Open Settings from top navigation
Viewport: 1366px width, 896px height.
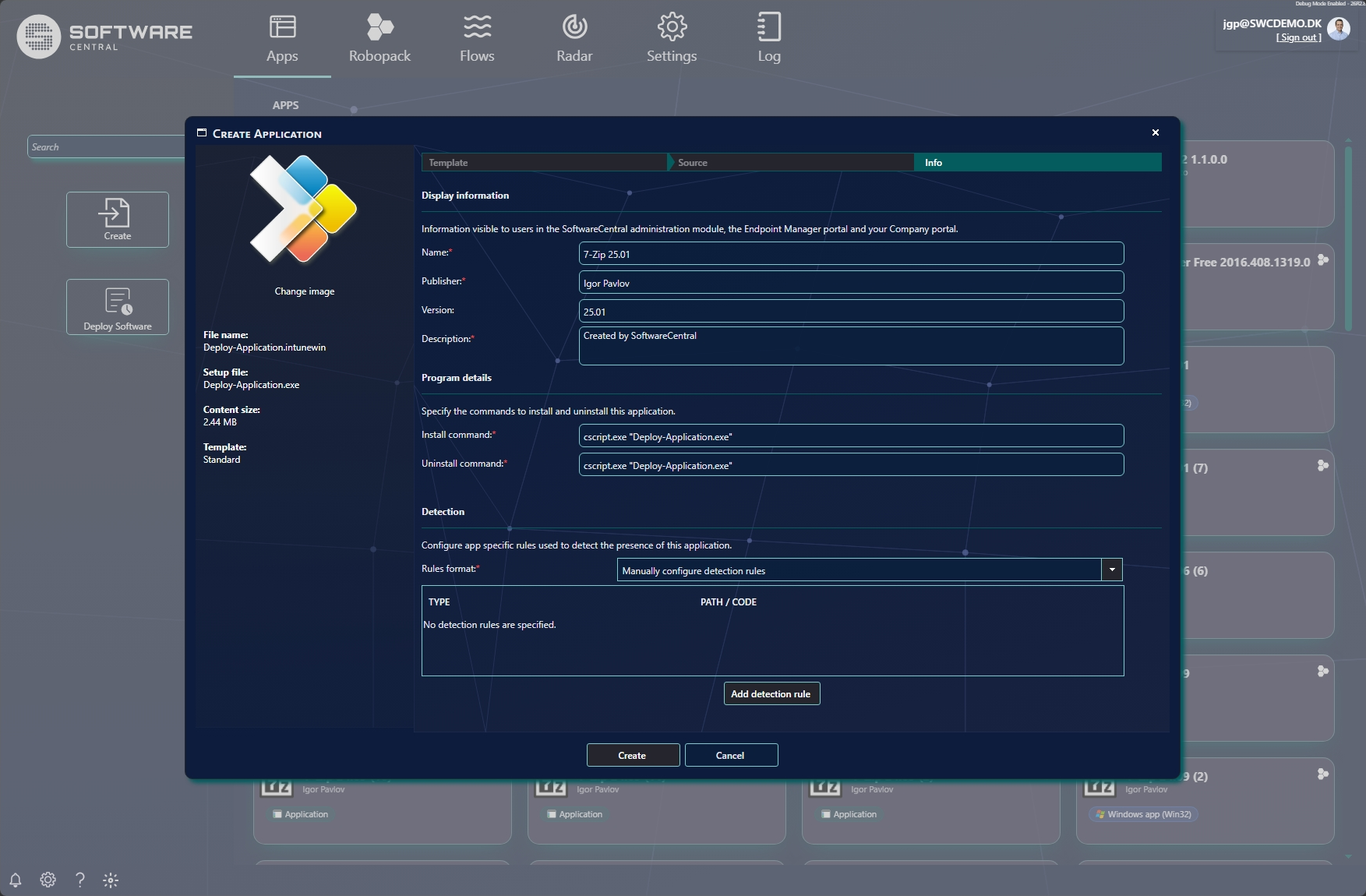coord(672,39)
